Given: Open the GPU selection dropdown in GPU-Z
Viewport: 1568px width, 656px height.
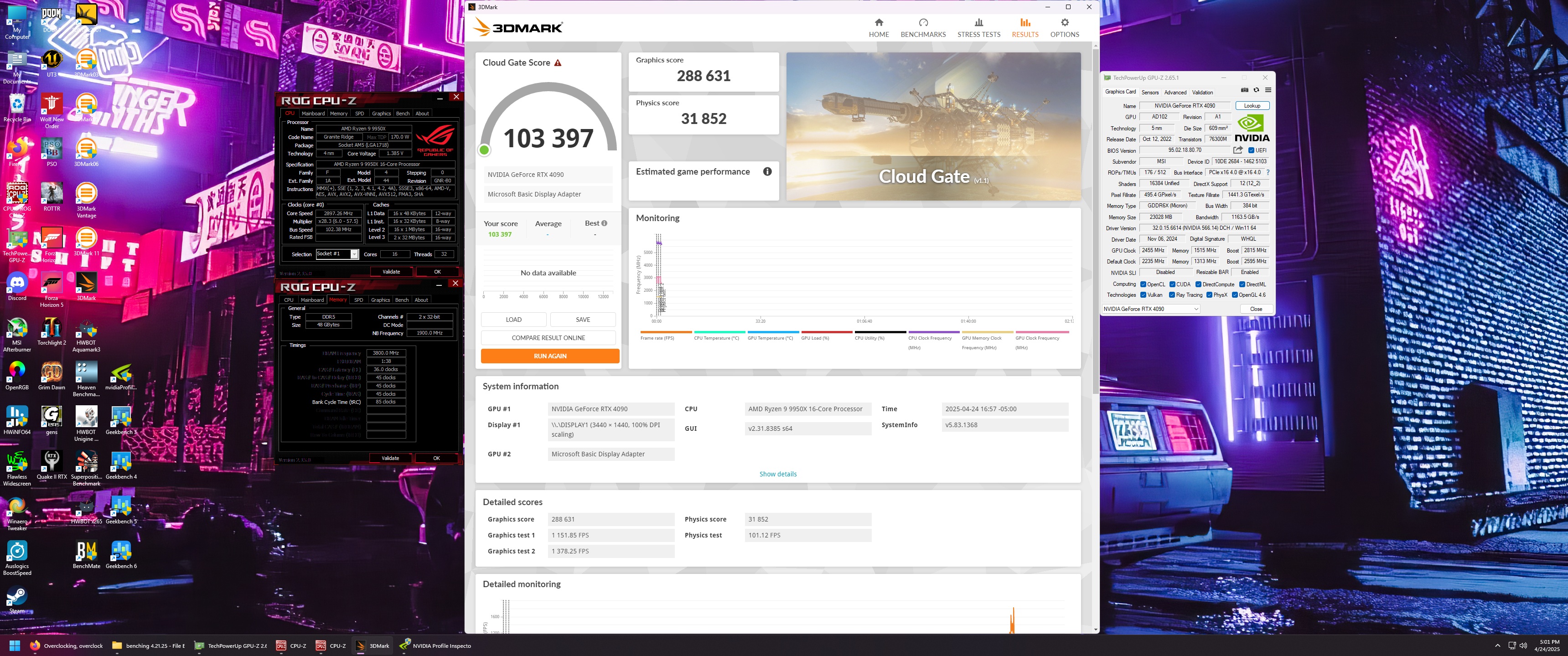Looking at the screenshot, I should [1150, 309].
